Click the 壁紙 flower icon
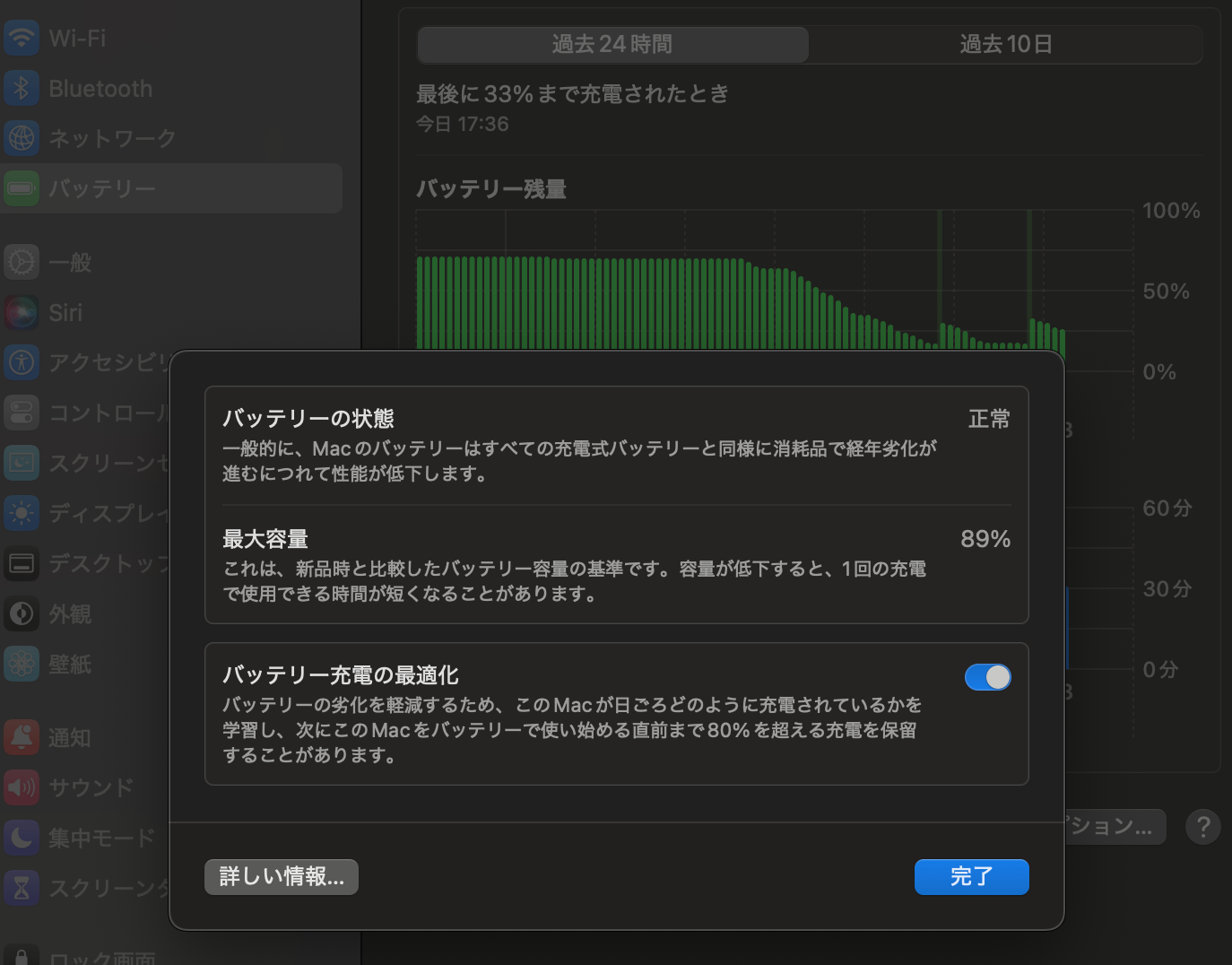 pos(22,664)
